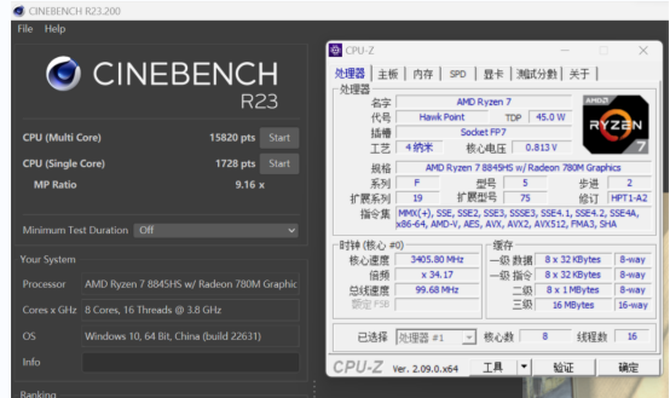Click the extended model value 75

525,198
